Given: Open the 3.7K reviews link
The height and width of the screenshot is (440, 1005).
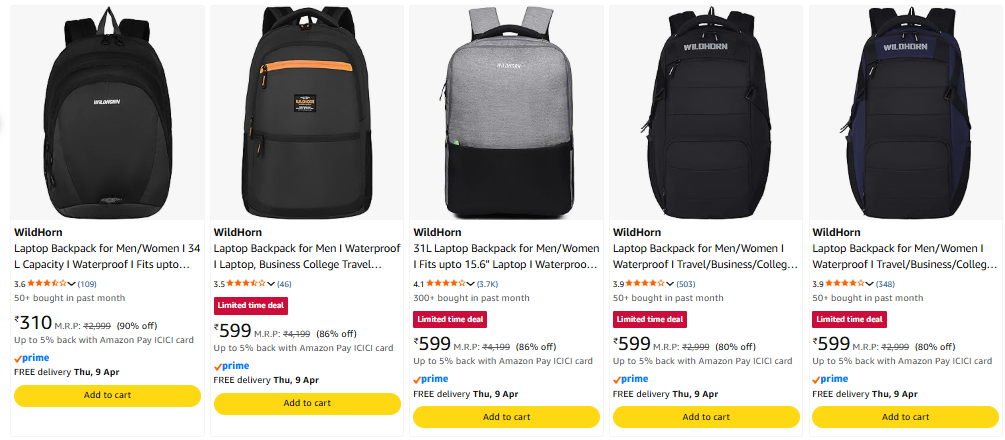Looking at the screenshot, I should coord(487,284).
